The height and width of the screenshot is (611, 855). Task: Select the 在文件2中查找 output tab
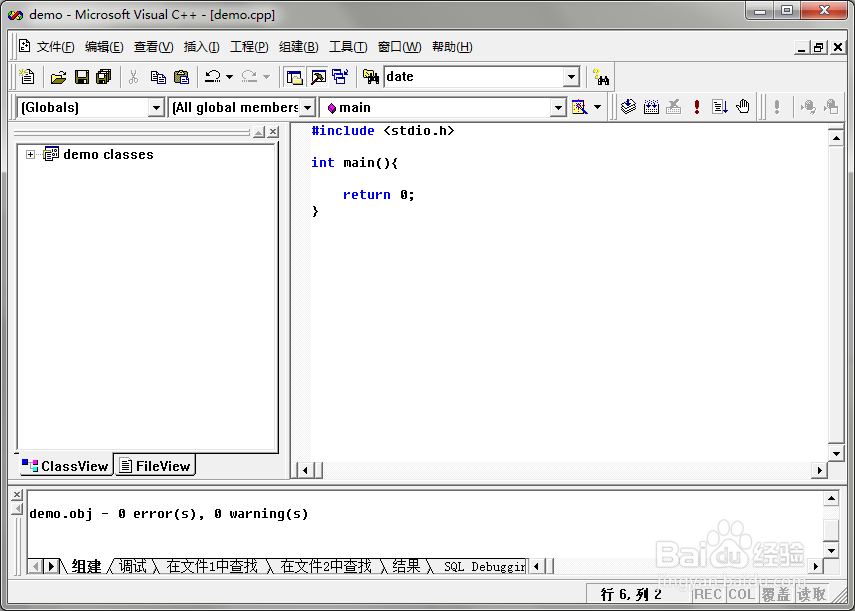[326, 566]
